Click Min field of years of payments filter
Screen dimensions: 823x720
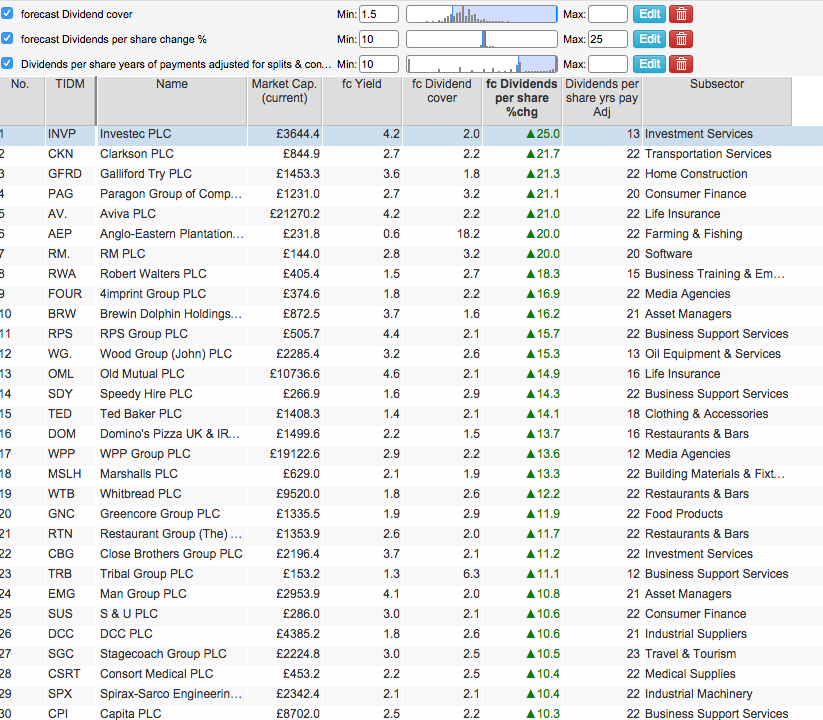click(x=378, y=64)
